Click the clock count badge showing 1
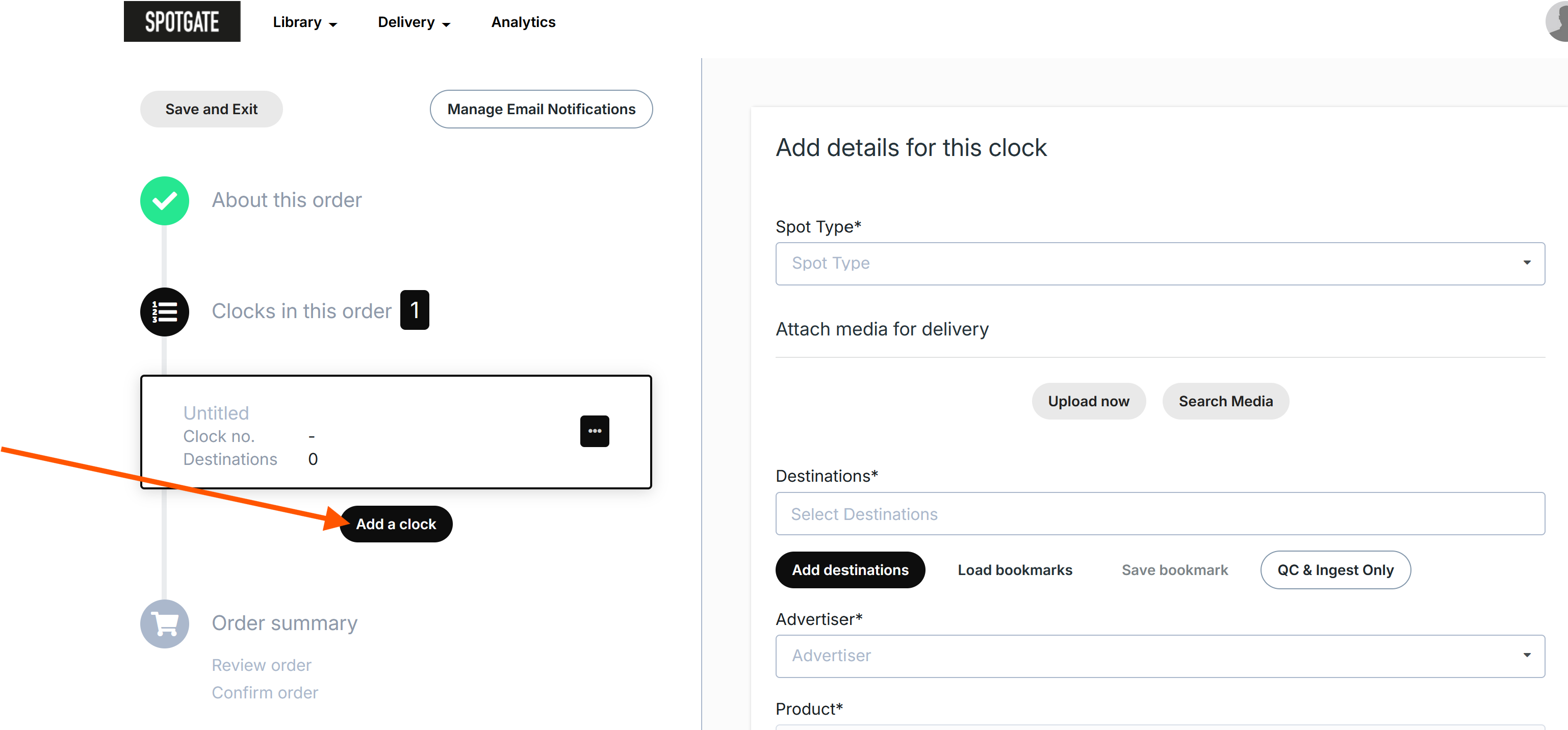The image size is (1568, 730). [415, 310]
